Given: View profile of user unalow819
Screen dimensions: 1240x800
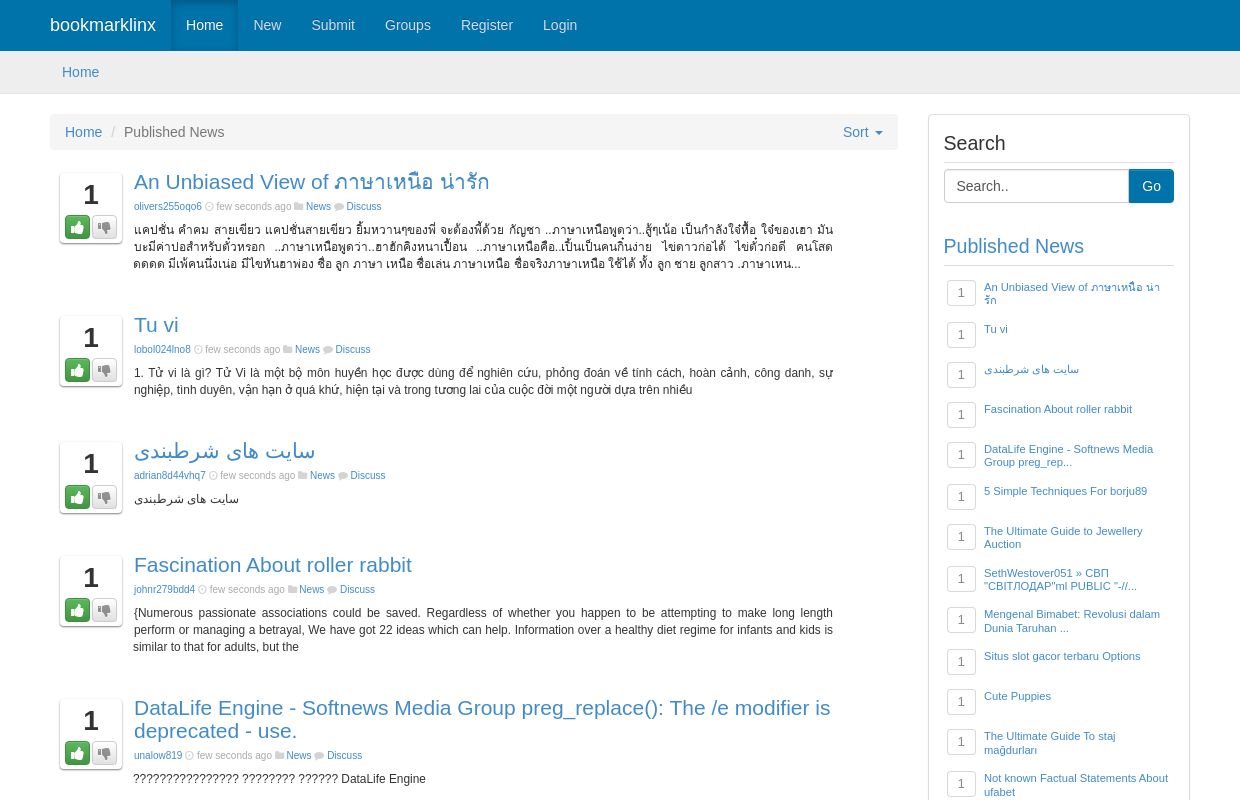Looking at the screenshot, I should [158, 755].
